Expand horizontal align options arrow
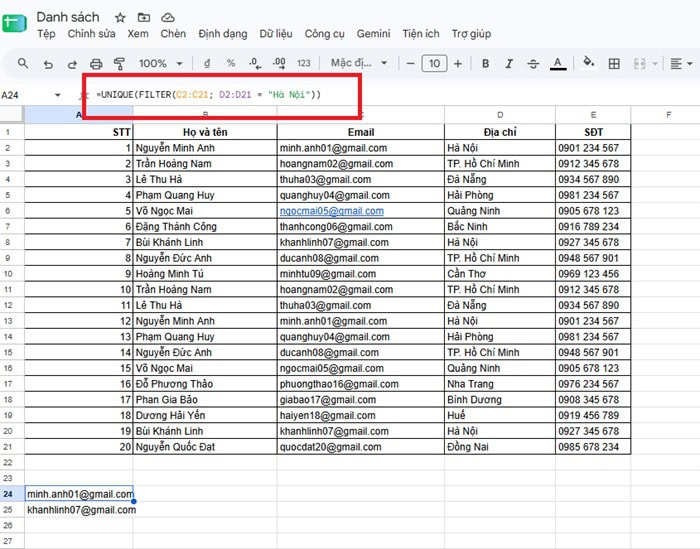 pyautogui.click(x=690, y=64)
